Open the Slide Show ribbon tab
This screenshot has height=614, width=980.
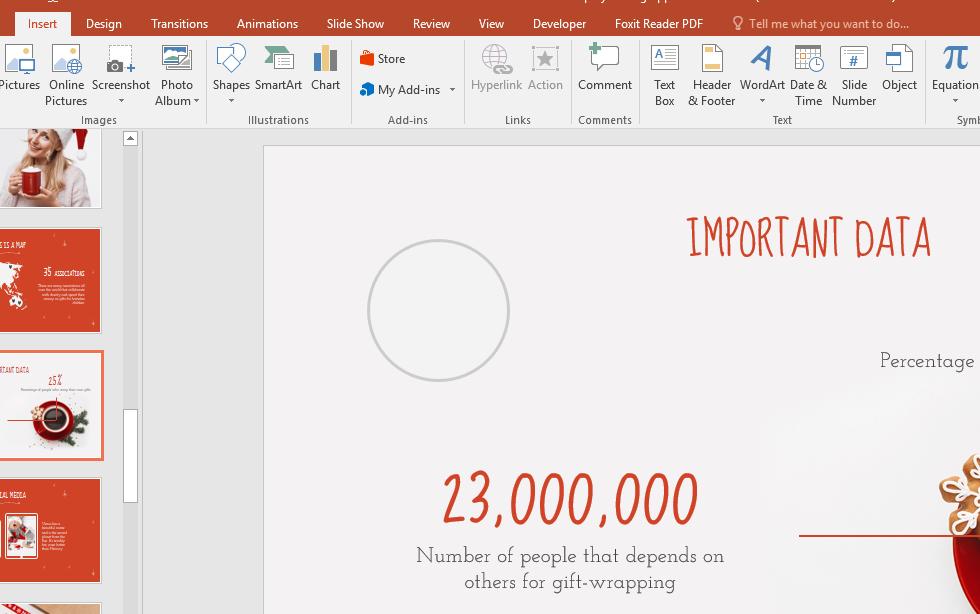[x=355, y=23]
